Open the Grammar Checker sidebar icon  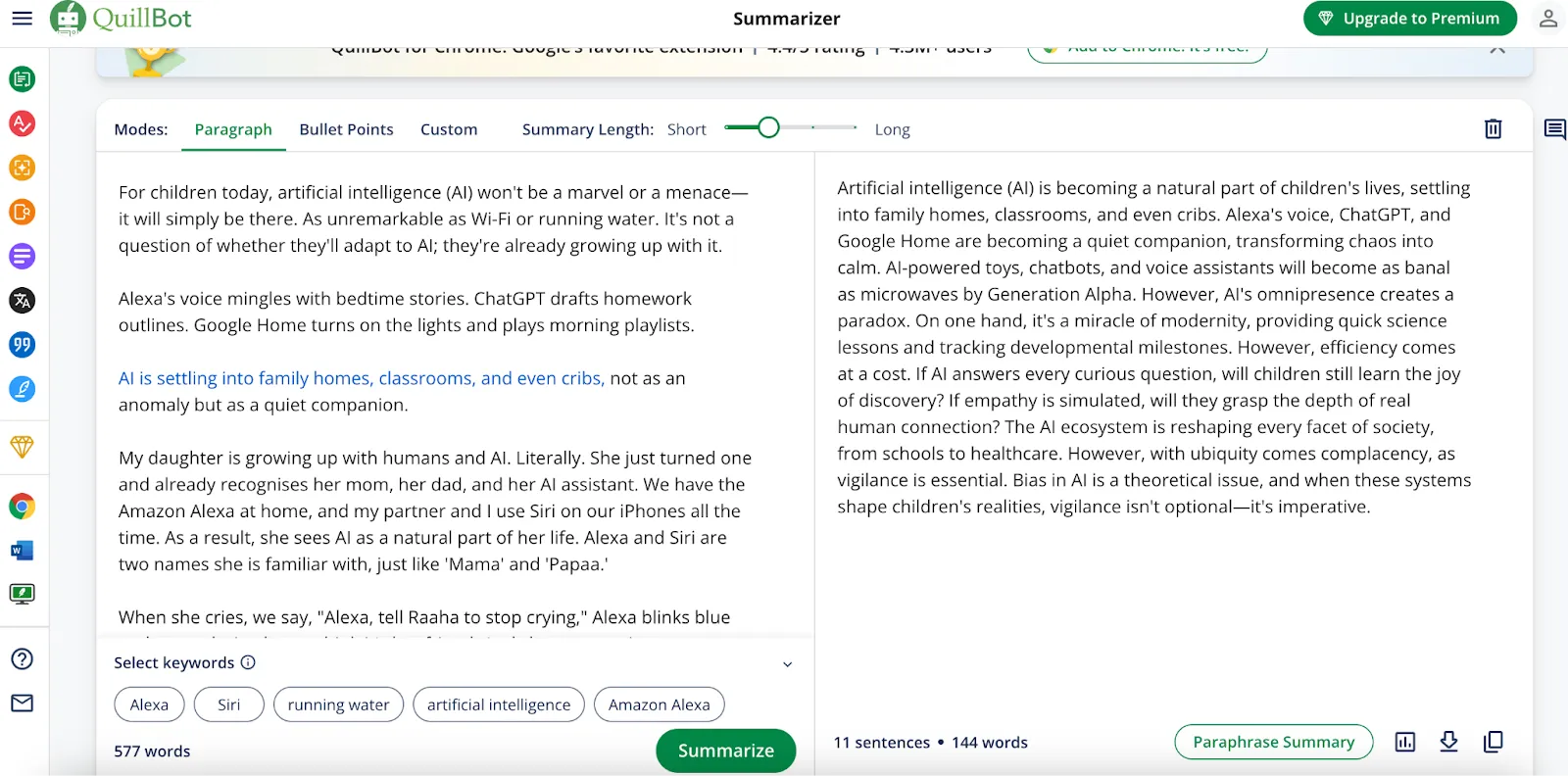[x=22, y=123]
